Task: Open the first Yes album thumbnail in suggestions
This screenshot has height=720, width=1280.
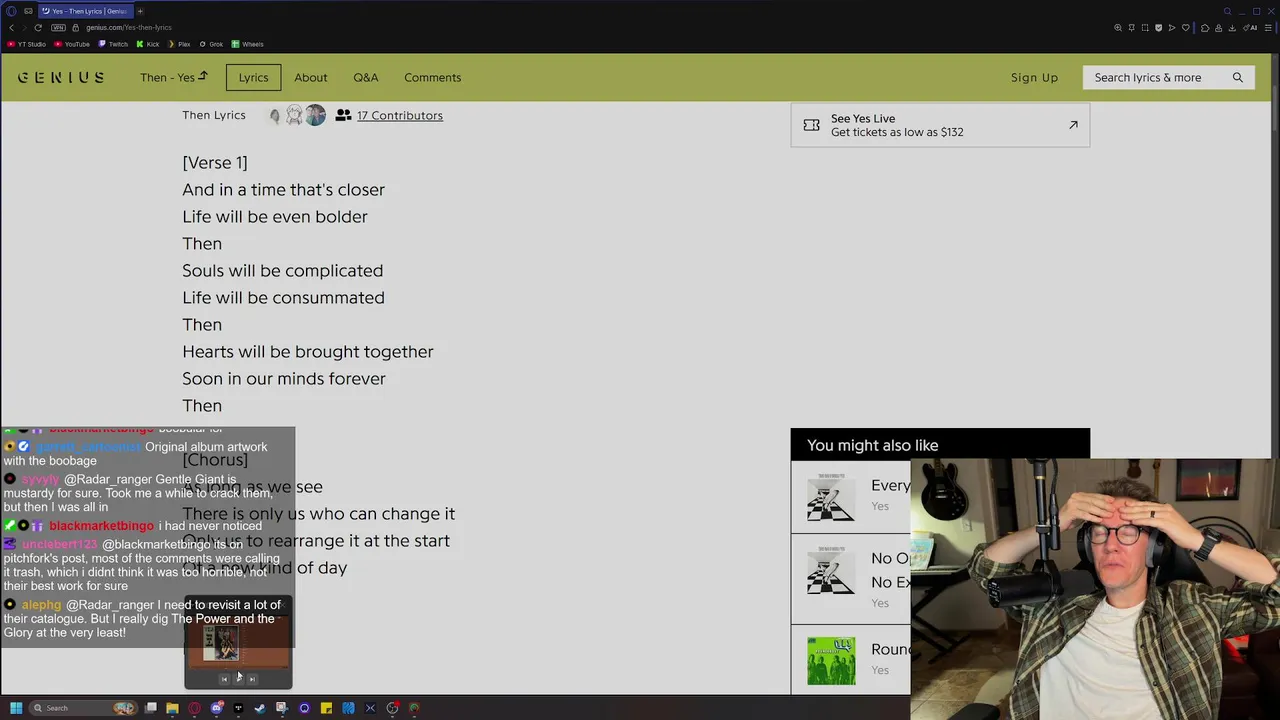Action: point(831,496)
